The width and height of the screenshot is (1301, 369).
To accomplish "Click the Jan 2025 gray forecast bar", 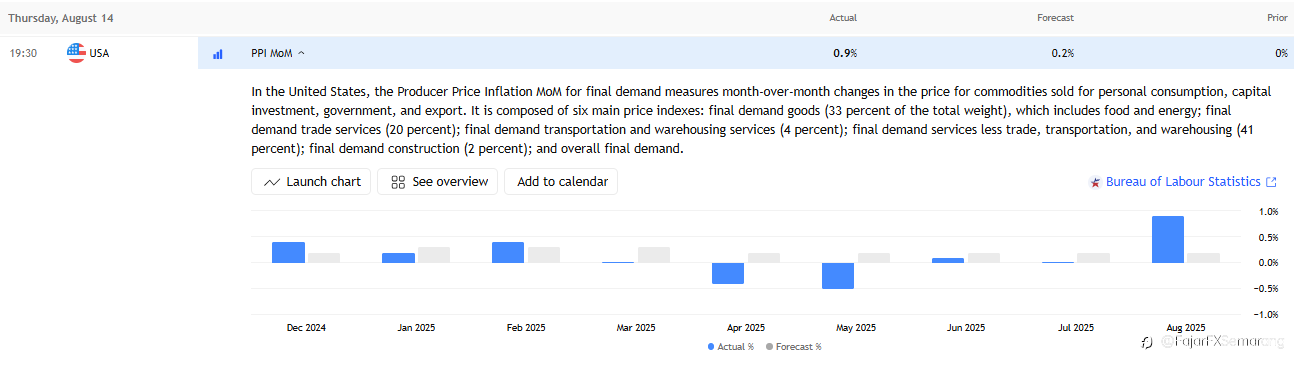I will coord(434,255).
